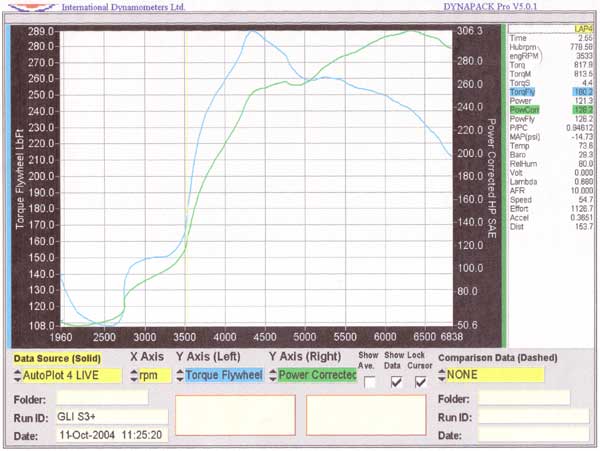Click the green power curve peak
Image resolution: width=600 pixels, height=451 pixels.
click(411, 32)
